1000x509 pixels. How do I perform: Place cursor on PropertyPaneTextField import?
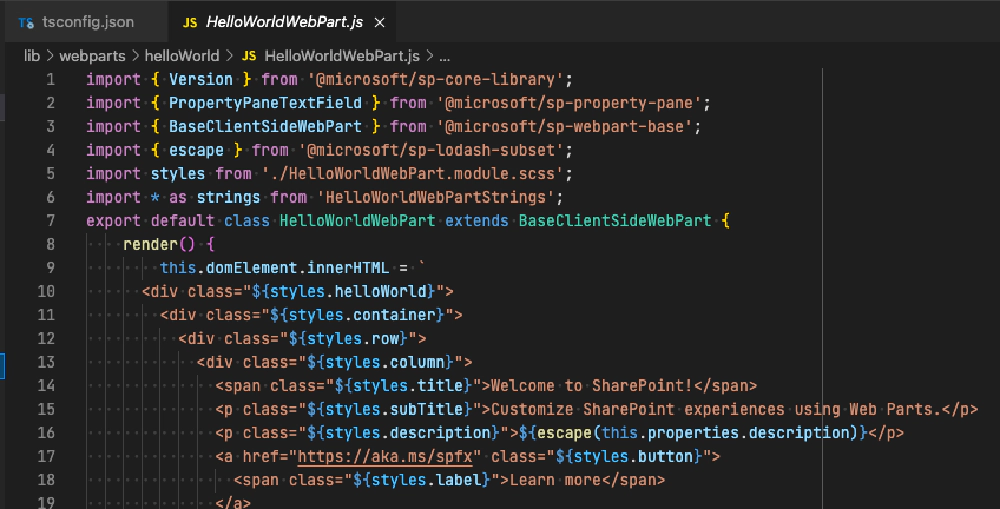(x=265, y=103)
